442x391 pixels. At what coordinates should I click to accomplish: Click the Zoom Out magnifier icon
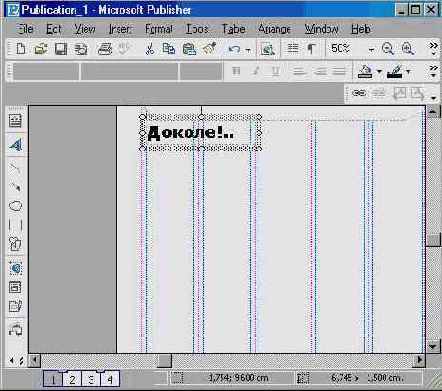click(388, 49)
